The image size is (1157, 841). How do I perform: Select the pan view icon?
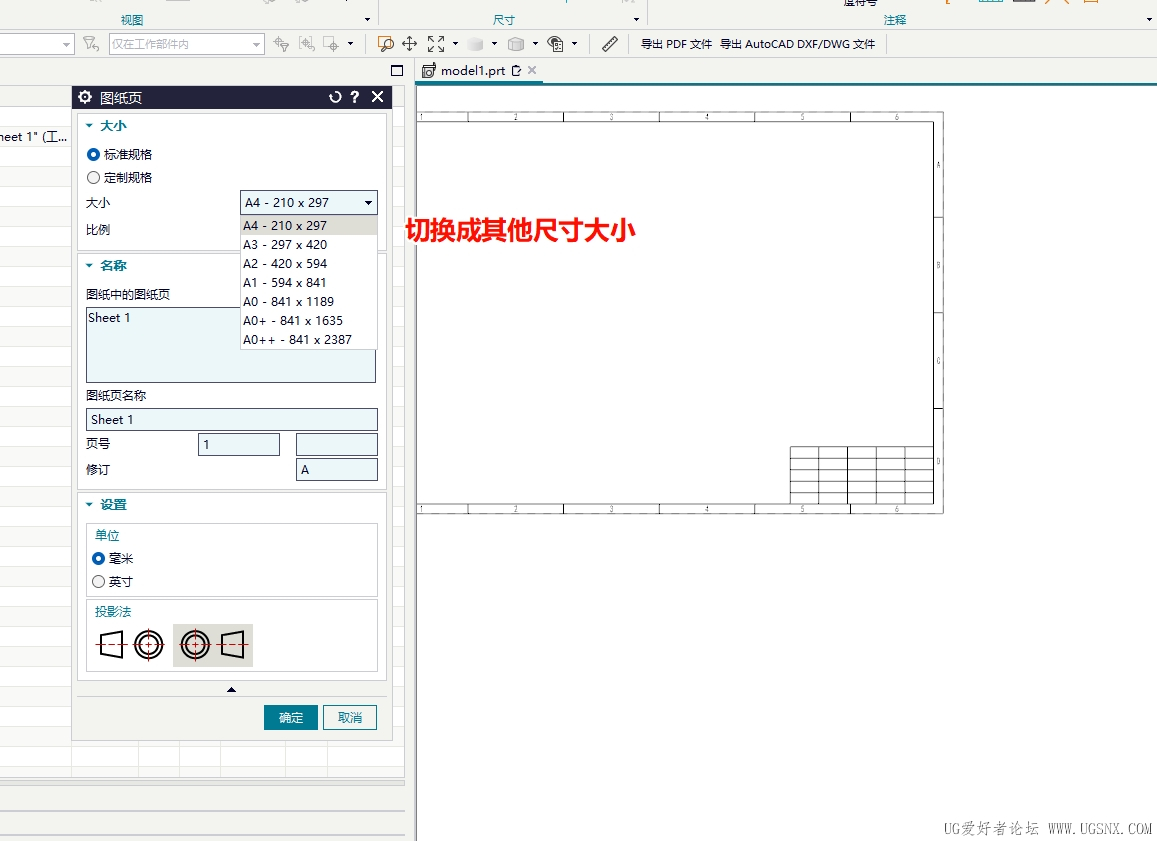[409, 44]
